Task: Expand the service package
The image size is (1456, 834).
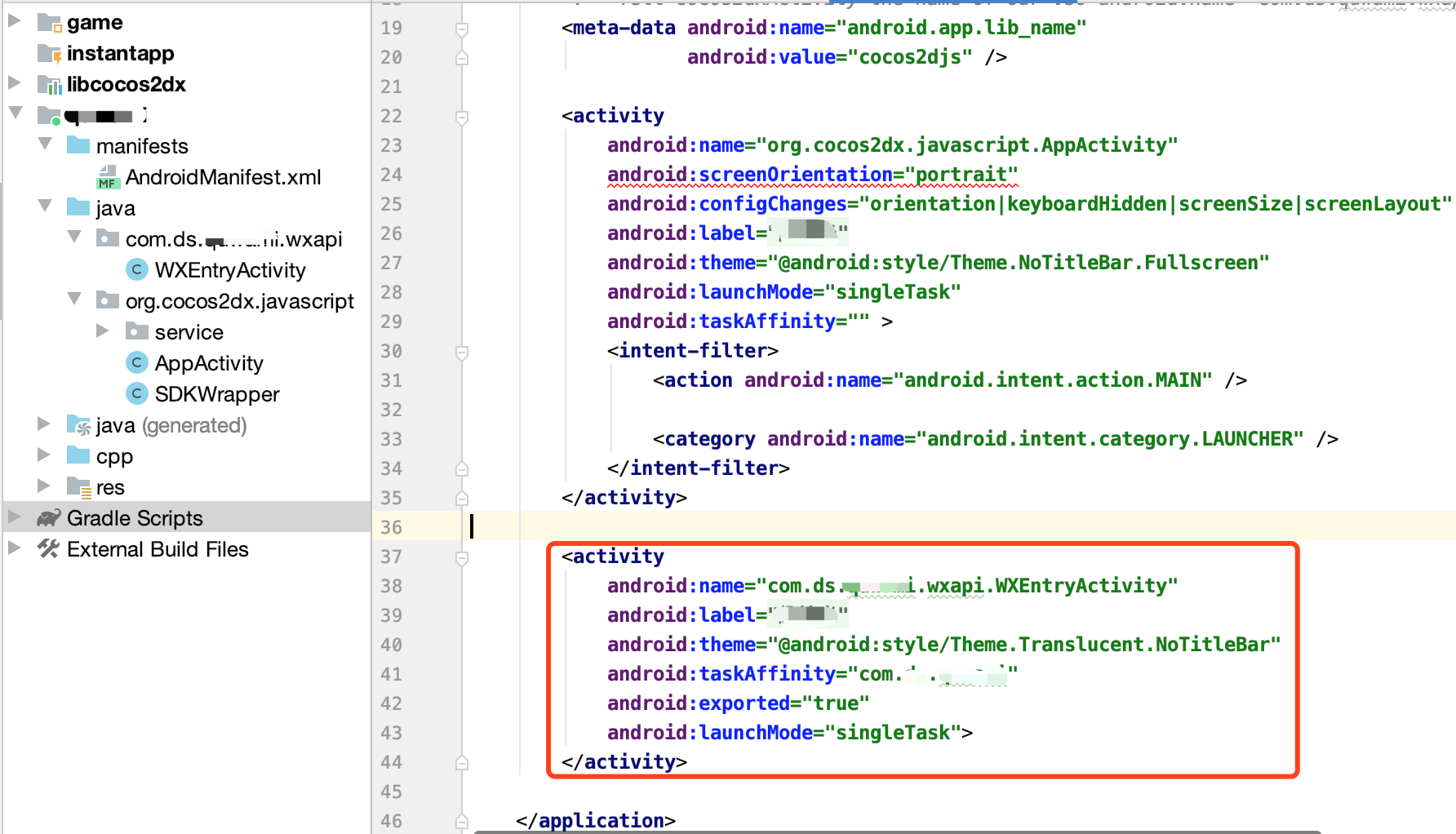Action: pos(103,330)
